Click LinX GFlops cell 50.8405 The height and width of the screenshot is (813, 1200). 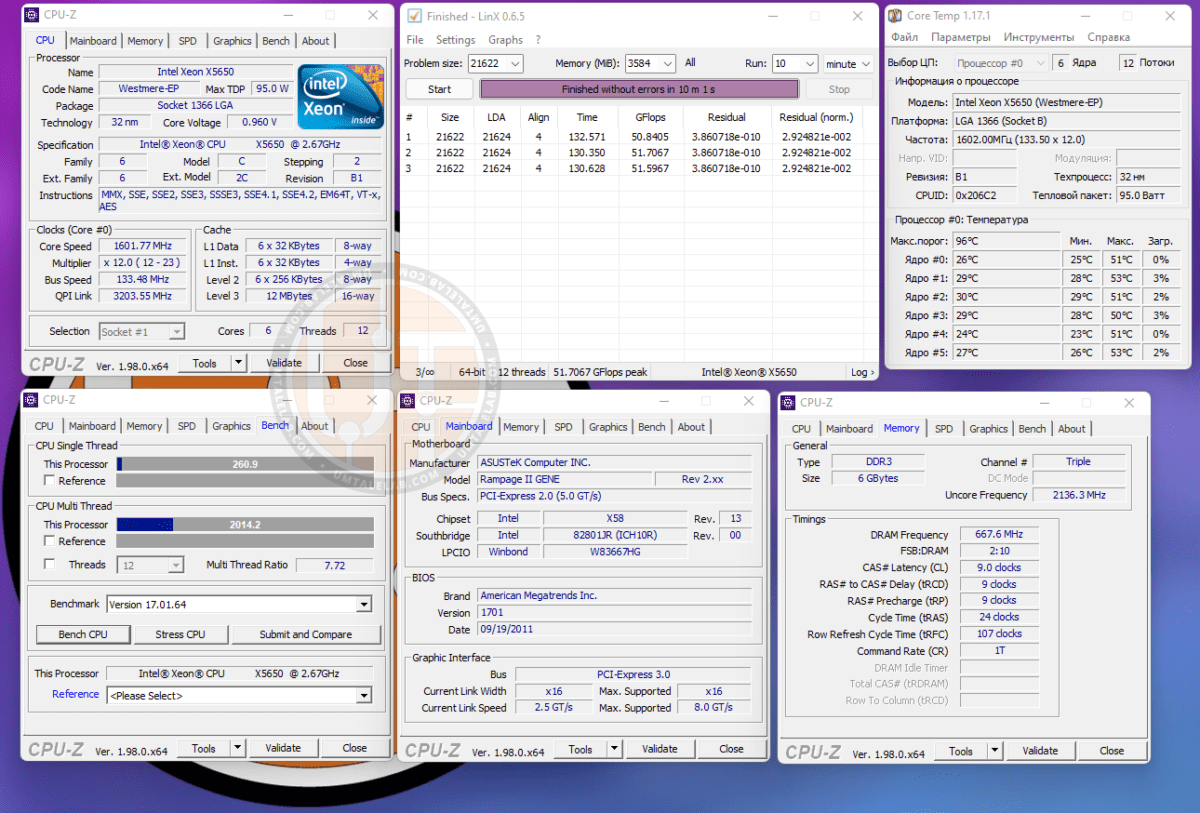[653, 137]
